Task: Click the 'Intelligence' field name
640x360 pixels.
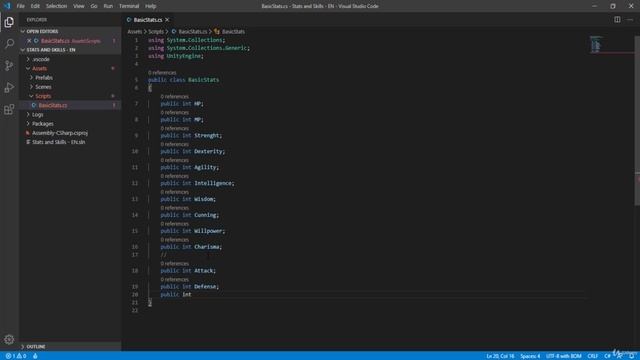Action: pos(213,183)
